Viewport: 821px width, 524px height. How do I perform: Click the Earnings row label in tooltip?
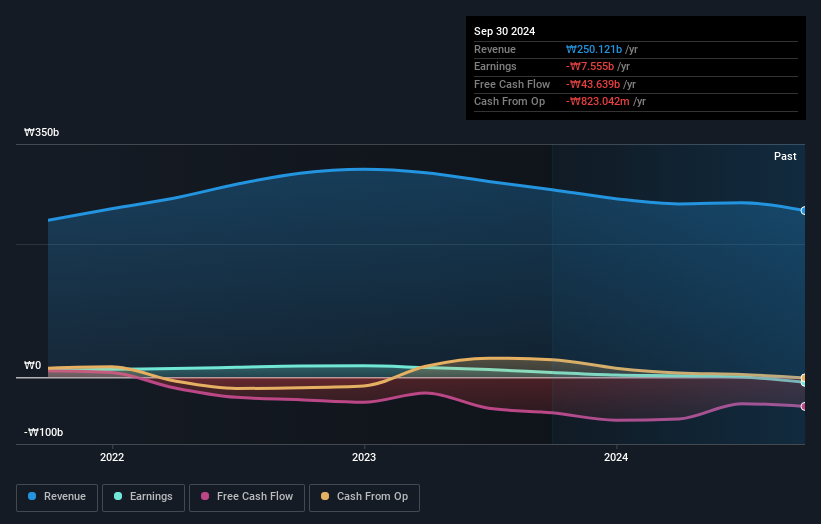point(495,66)
